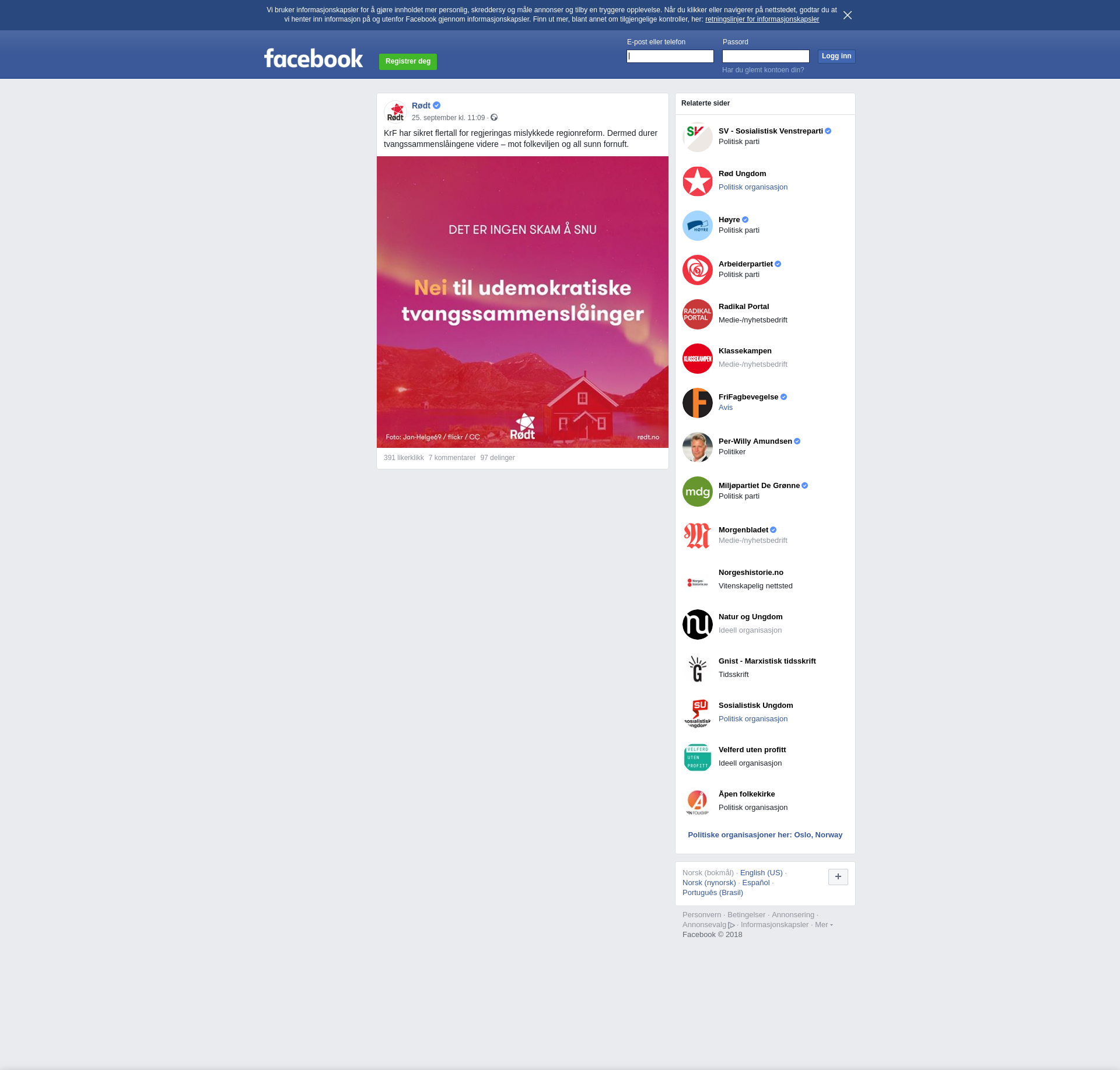This screenshot has width=1120, height=1070.
Task: Click the Facebook logo
Action: tap(313, 58)
